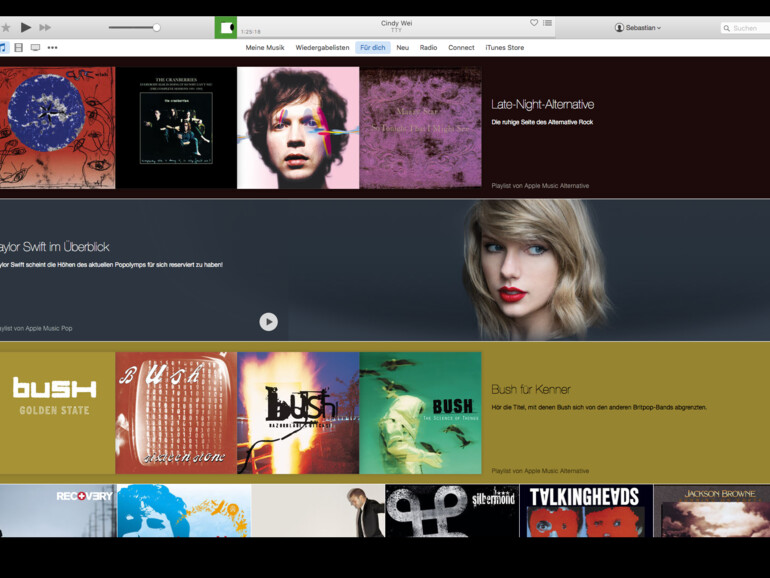Open the Bush für Kenner playlist title
This screenshot has height=578, width=770.
pyautogui.click(x=531, y=389)
